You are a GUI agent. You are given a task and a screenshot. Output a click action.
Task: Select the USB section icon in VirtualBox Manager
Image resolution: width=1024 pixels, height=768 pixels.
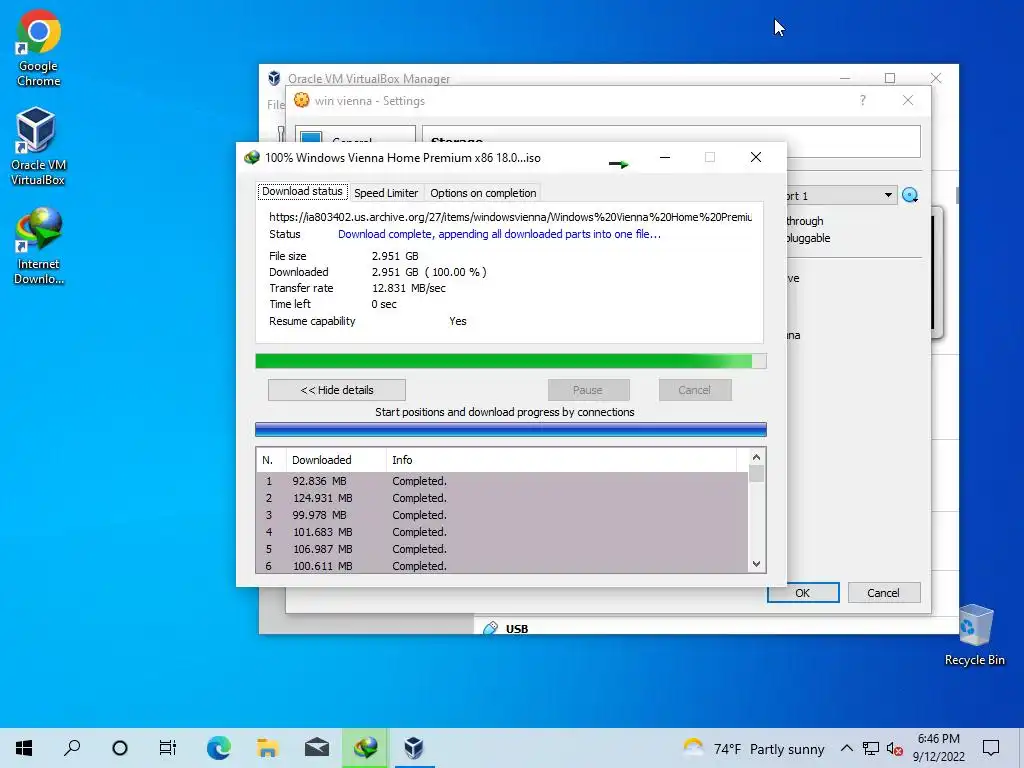coord(490,628)
